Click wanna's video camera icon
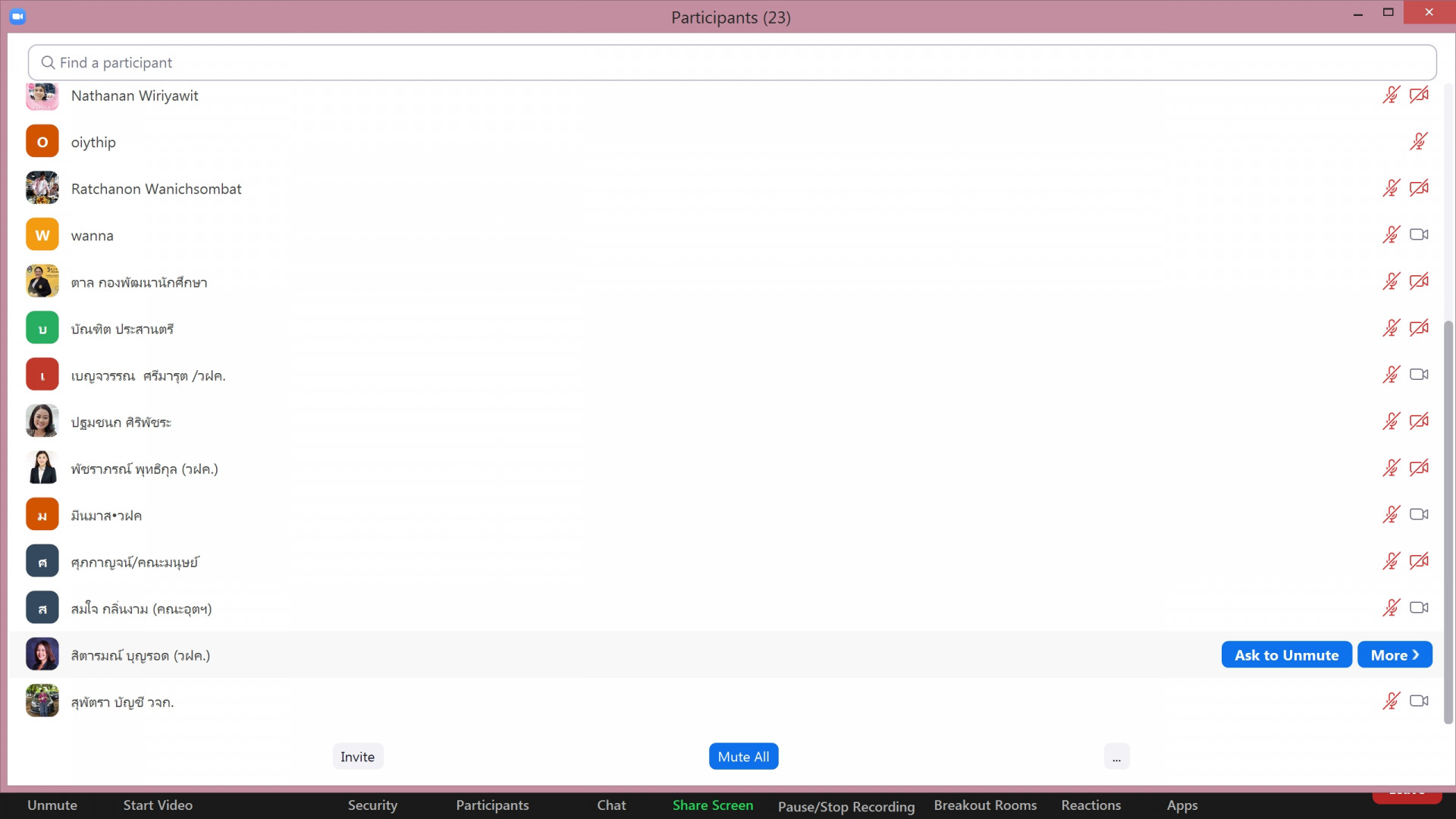Image resolution: width=1456 pixels, height=819 pixels. tap(1419, 235)
